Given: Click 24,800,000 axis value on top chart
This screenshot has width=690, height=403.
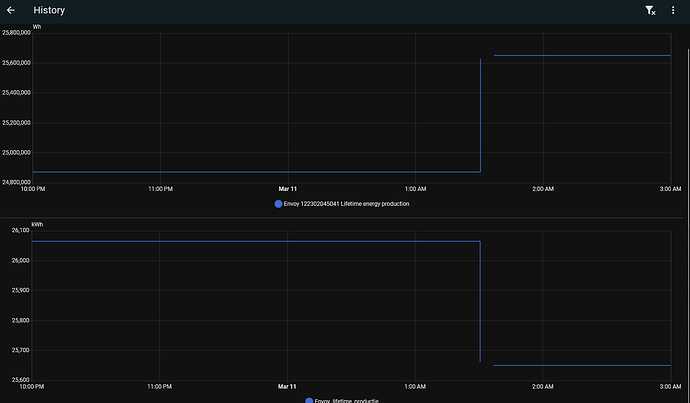Looking at the screenshot, I should pyautogui.click(x=16, y=182).
